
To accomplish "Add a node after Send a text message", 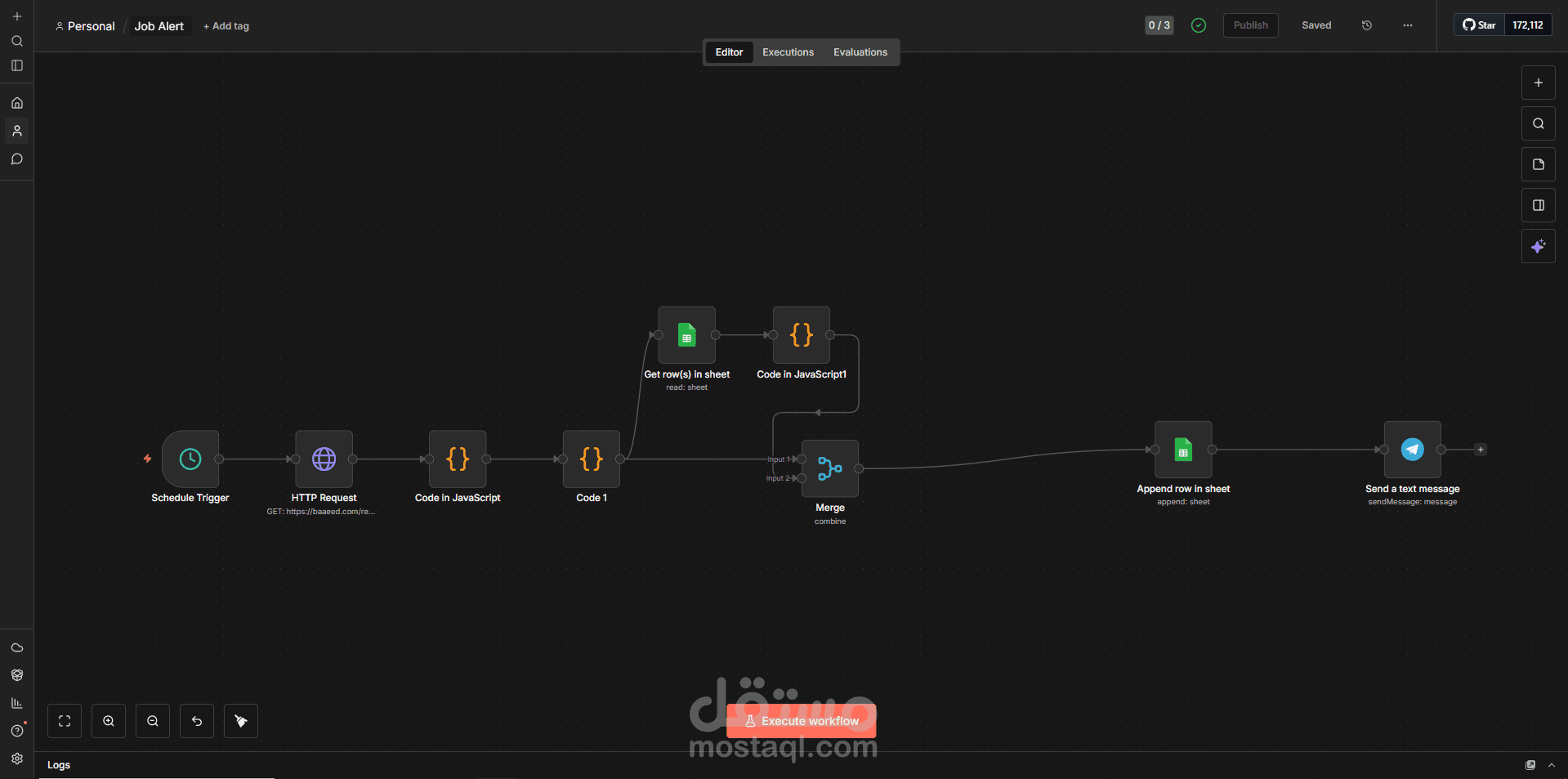I will point(1481,450).
